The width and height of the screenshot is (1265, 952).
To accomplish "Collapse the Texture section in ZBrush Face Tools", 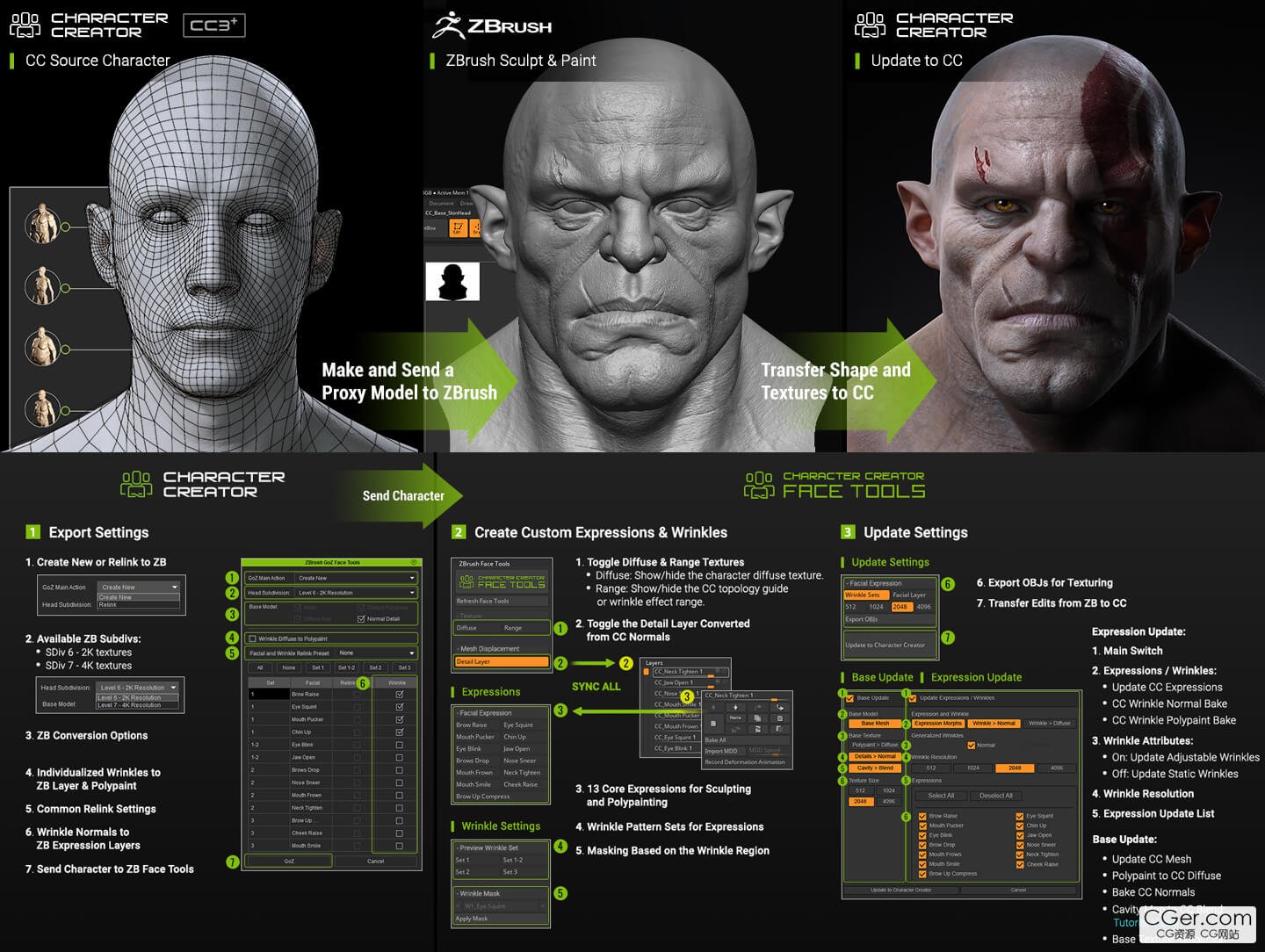I will (469, 616).
